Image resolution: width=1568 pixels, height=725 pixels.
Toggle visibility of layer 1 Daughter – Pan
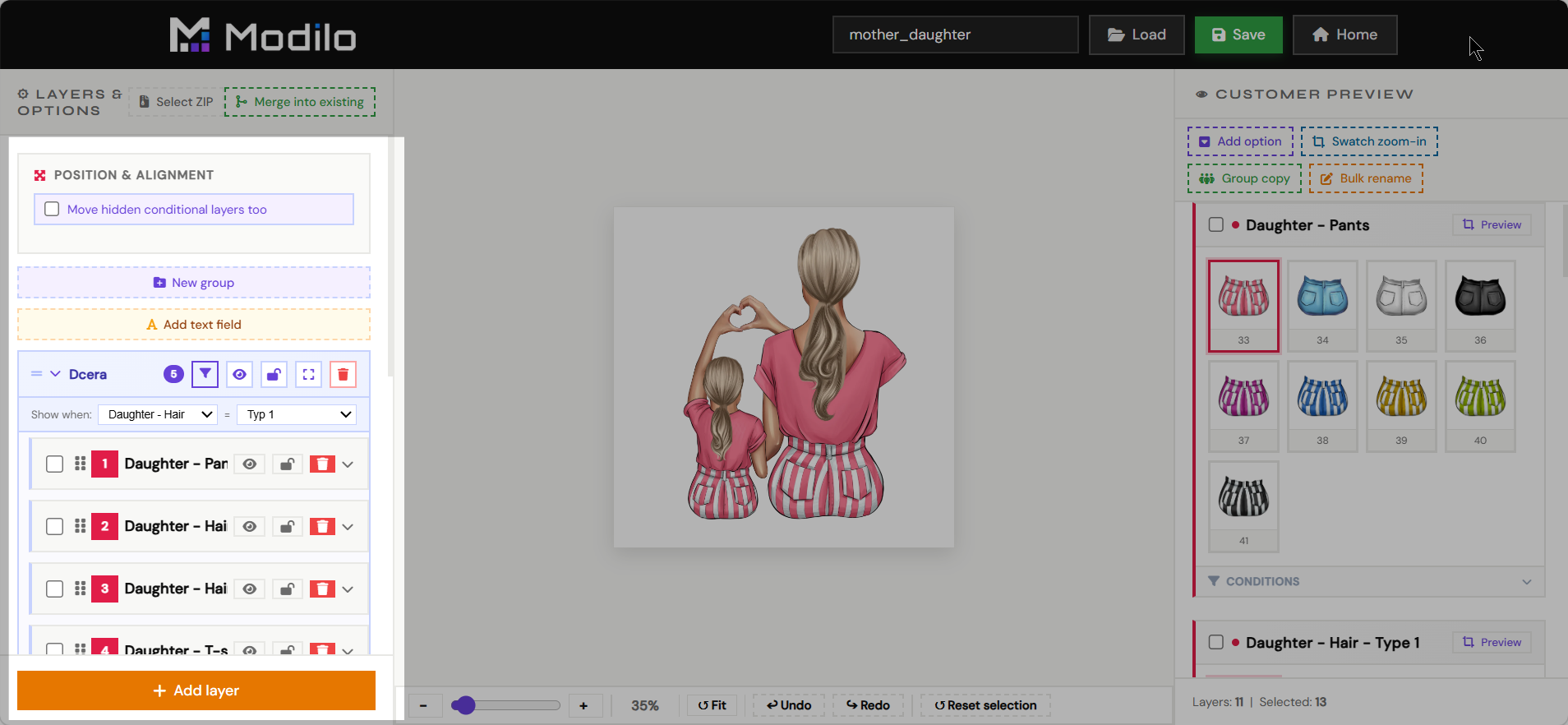tap(250, 464)
